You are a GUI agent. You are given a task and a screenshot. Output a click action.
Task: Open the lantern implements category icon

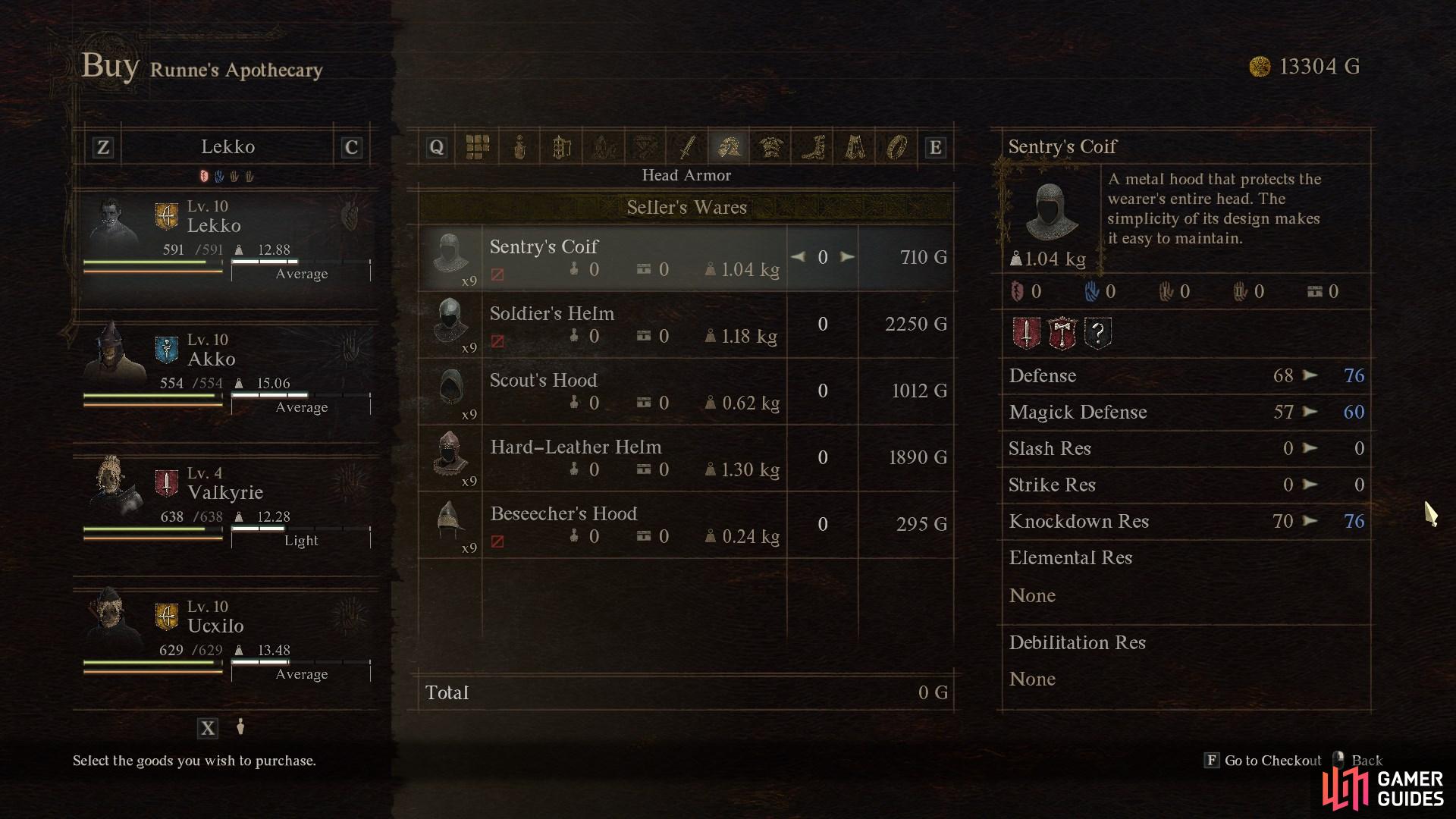(561, 147)
